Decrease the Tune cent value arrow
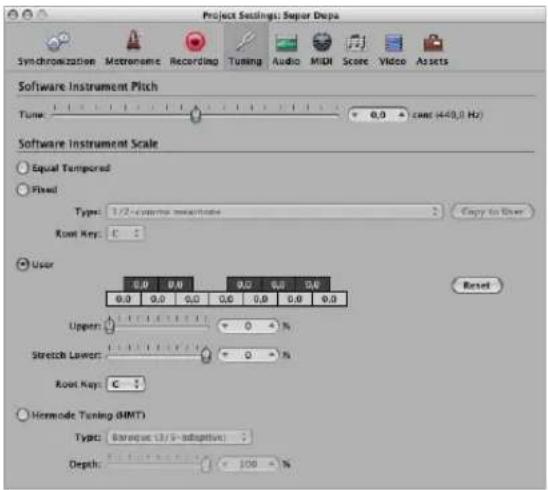 355,115
